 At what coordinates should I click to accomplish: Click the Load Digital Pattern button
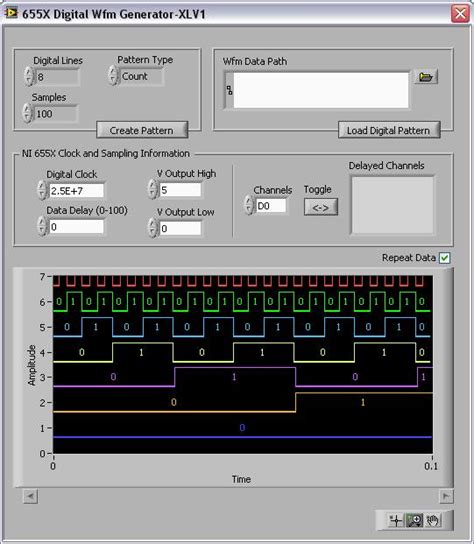pyautogui.click(x=389, y=130)
